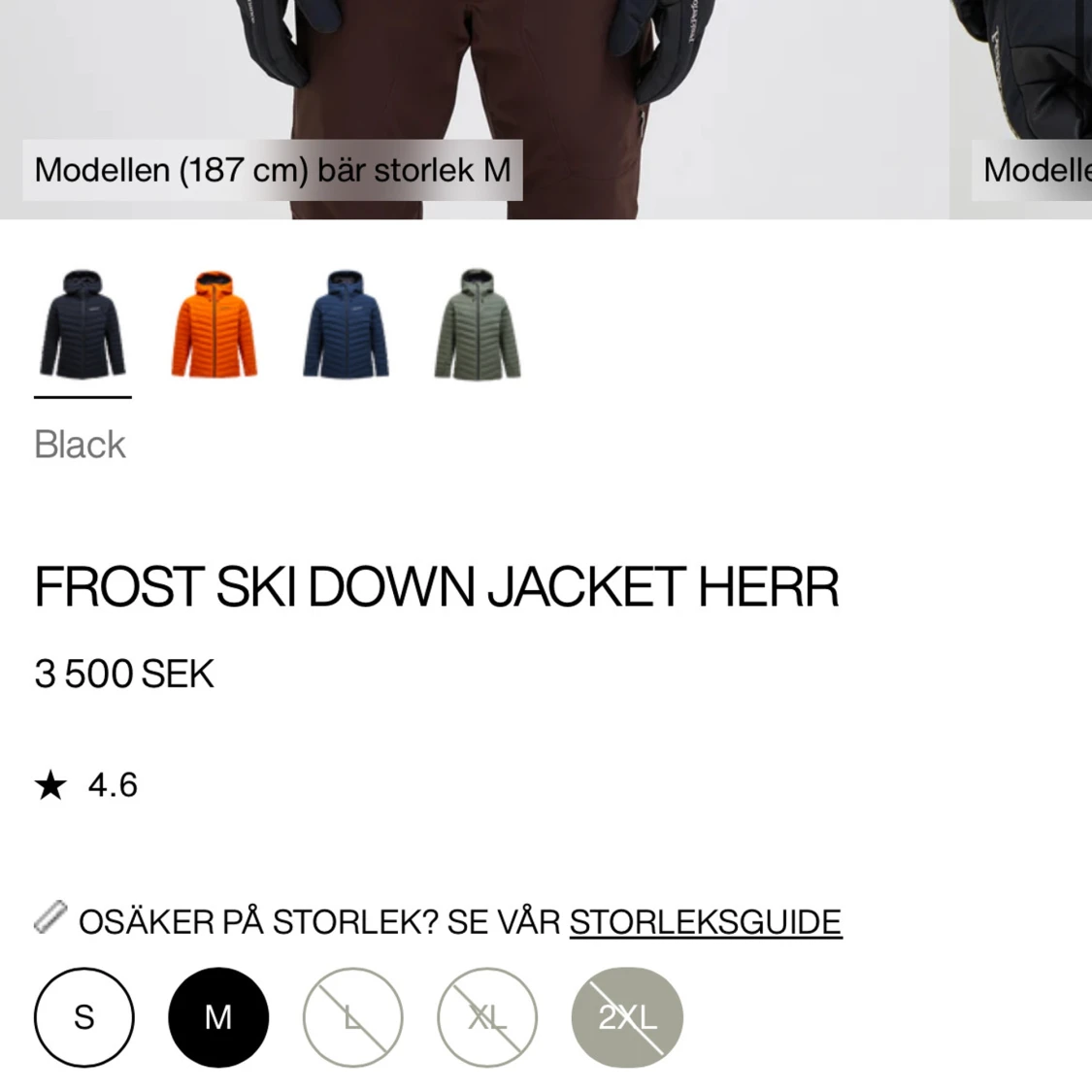Select size S
Viewport: 1092px width, 1092px height.
click(x=84, y=1017)
